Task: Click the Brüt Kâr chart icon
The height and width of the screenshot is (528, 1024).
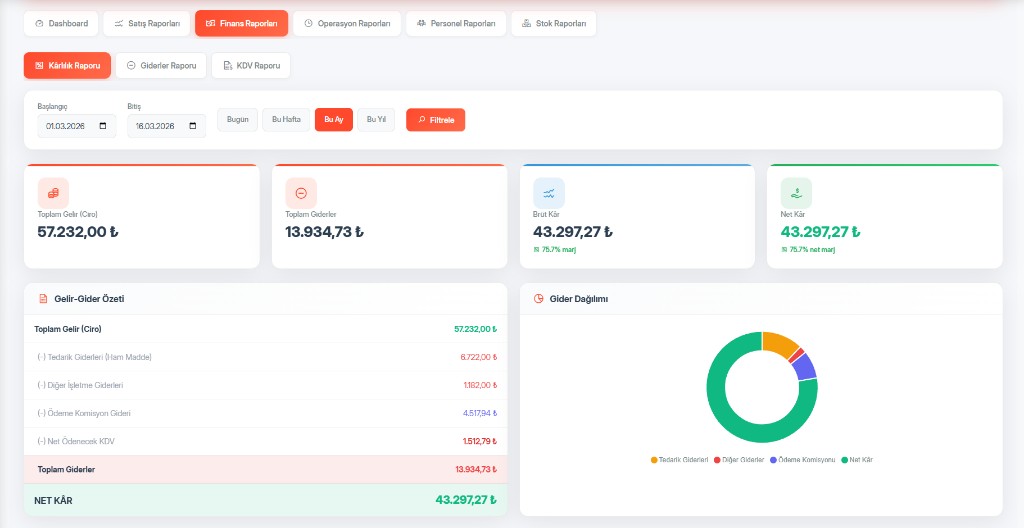Action: 549,193
